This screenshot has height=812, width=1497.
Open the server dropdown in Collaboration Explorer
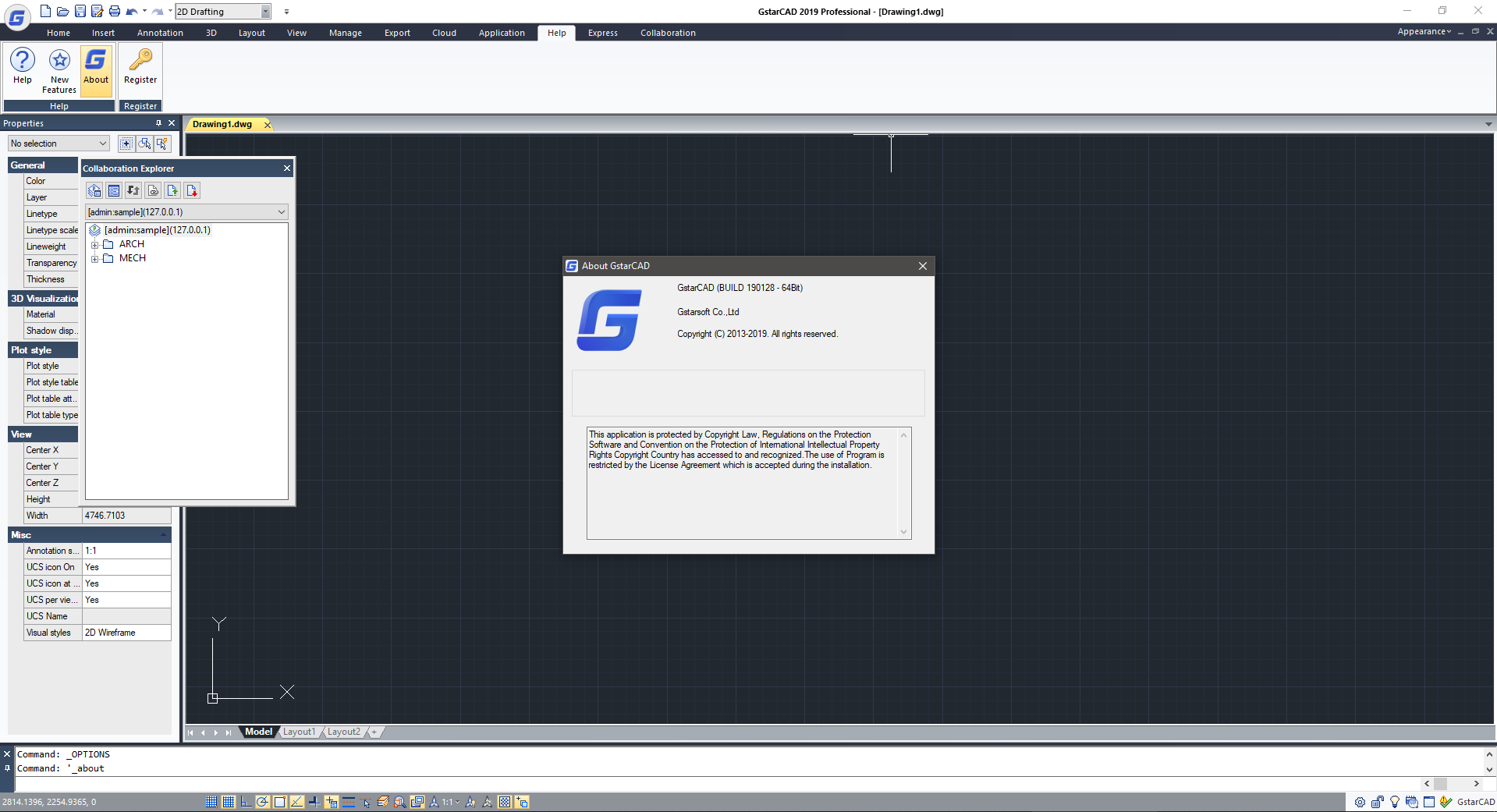[186, 212]
